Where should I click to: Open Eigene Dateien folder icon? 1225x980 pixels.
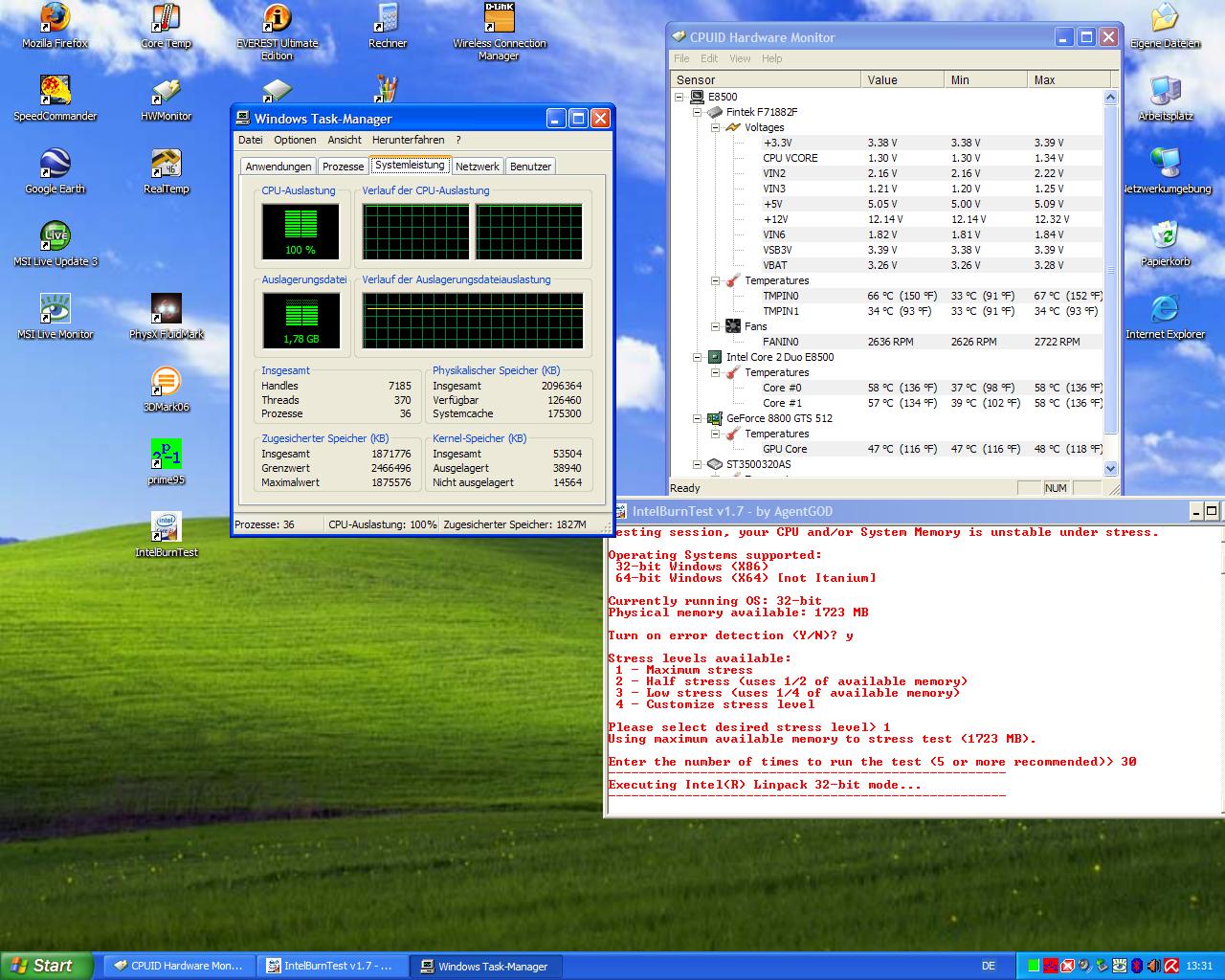click(1165, 26)
